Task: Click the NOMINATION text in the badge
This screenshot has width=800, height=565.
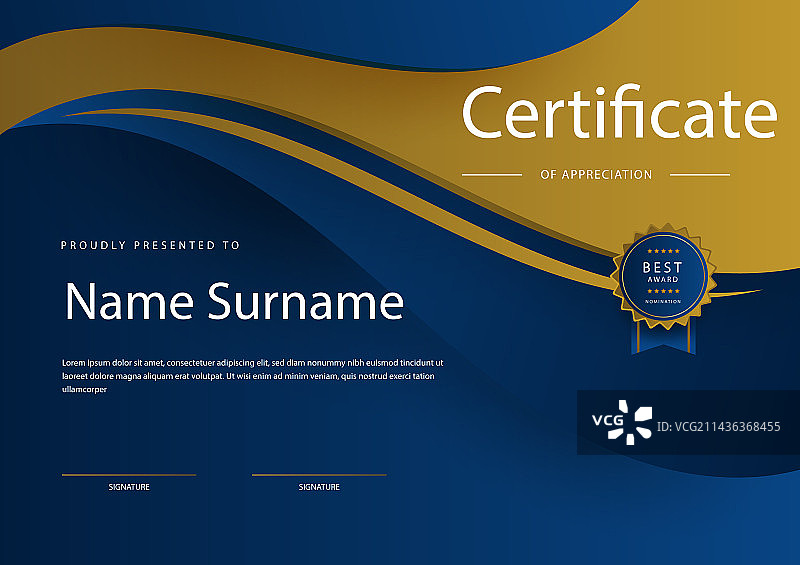Action: (662, 301)
